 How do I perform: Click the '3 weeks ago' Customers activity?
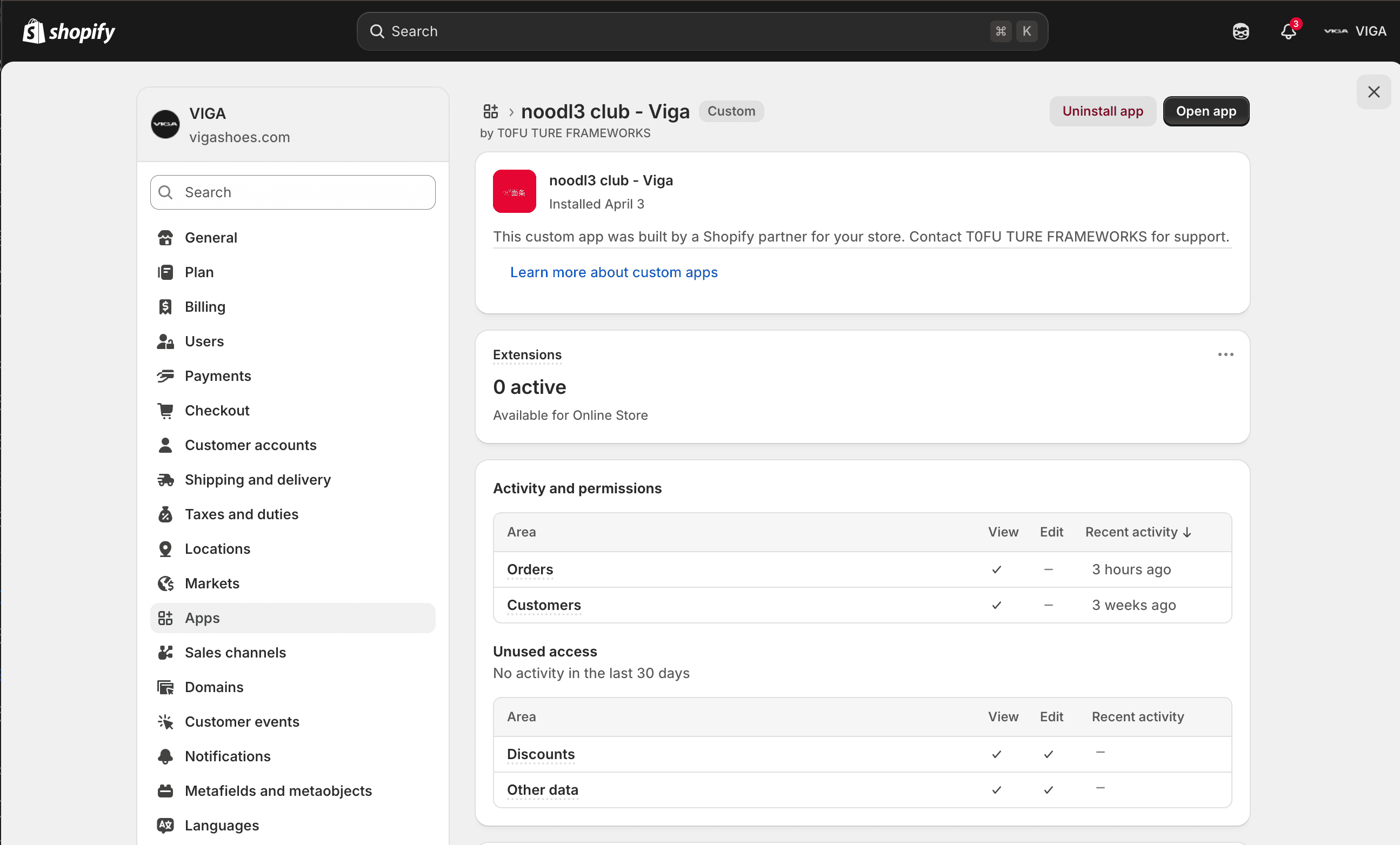1134,605
